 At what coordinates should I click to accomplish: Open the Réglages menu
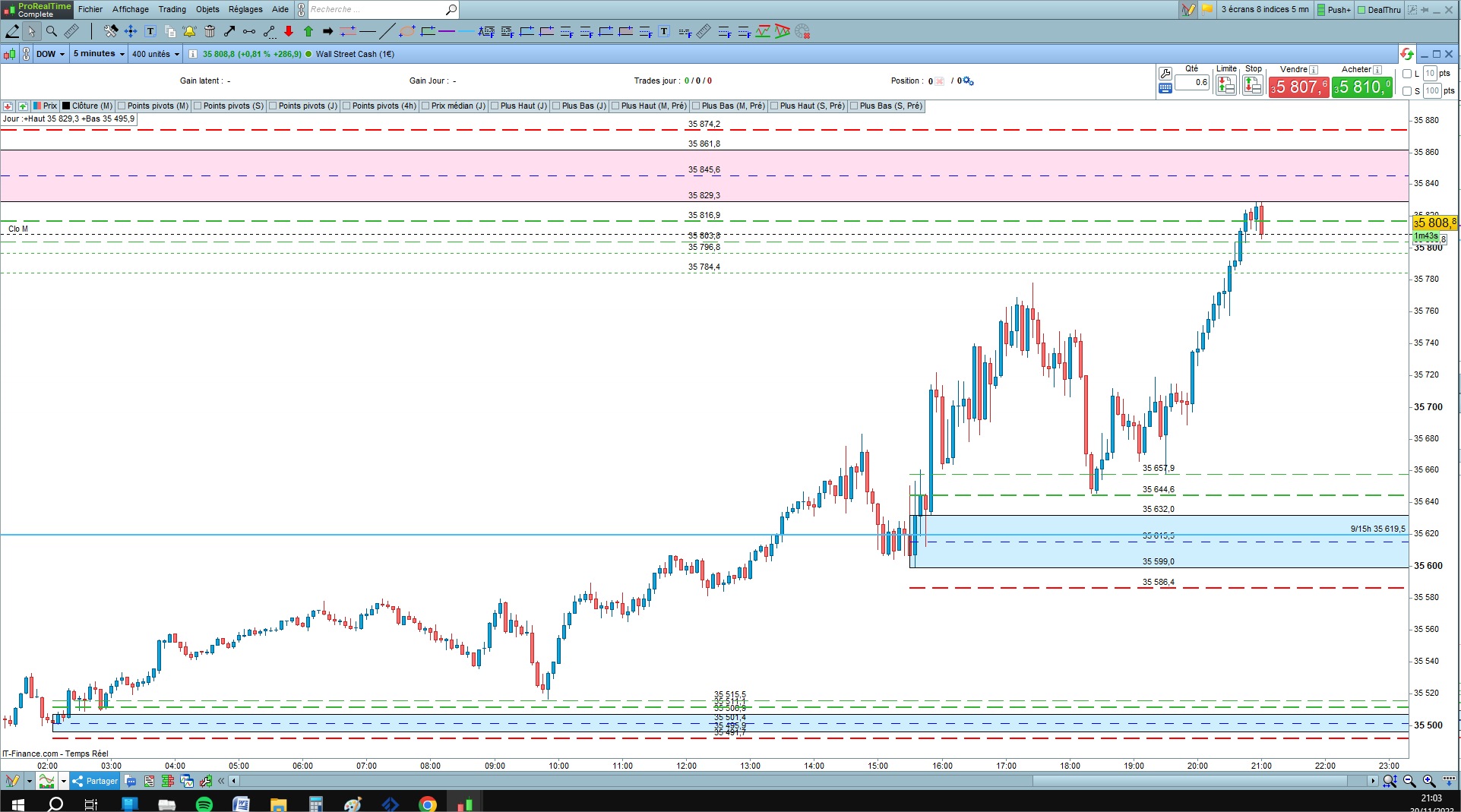(245, 10)
